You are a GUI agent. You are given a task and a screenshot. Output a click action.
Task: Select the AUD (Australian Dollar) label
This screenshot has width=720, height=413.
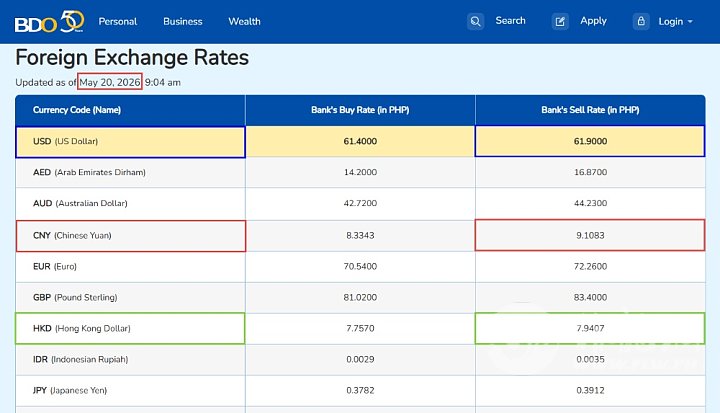pos(80,203)
